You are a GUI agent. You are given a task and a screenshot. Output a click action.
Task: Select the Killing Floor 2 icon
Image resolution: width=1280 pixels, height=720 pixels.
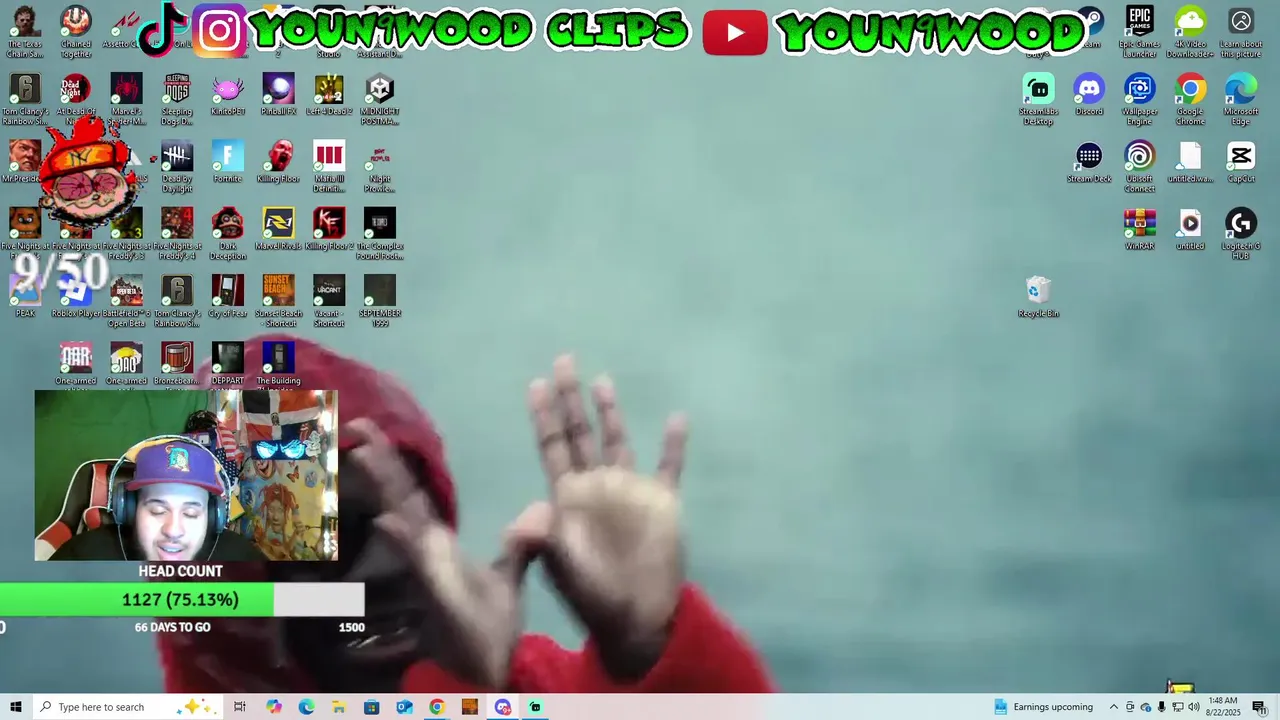point(329,229)
